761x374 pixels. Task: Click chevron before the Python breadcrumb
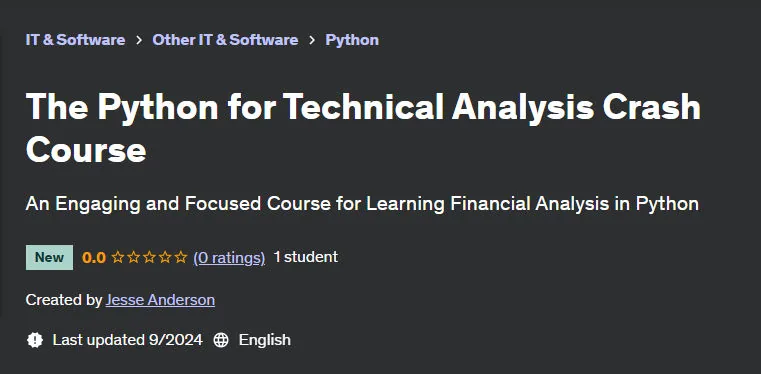coord(312,40)
